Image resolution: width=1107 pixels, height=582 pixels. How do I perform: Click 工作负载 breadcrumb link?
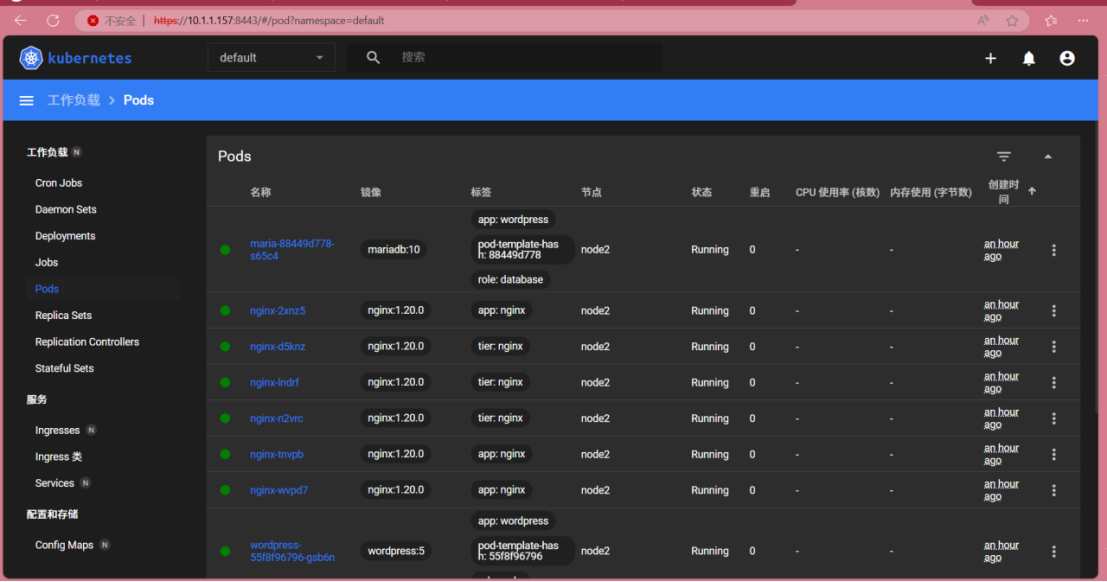[x=73, y=100]
